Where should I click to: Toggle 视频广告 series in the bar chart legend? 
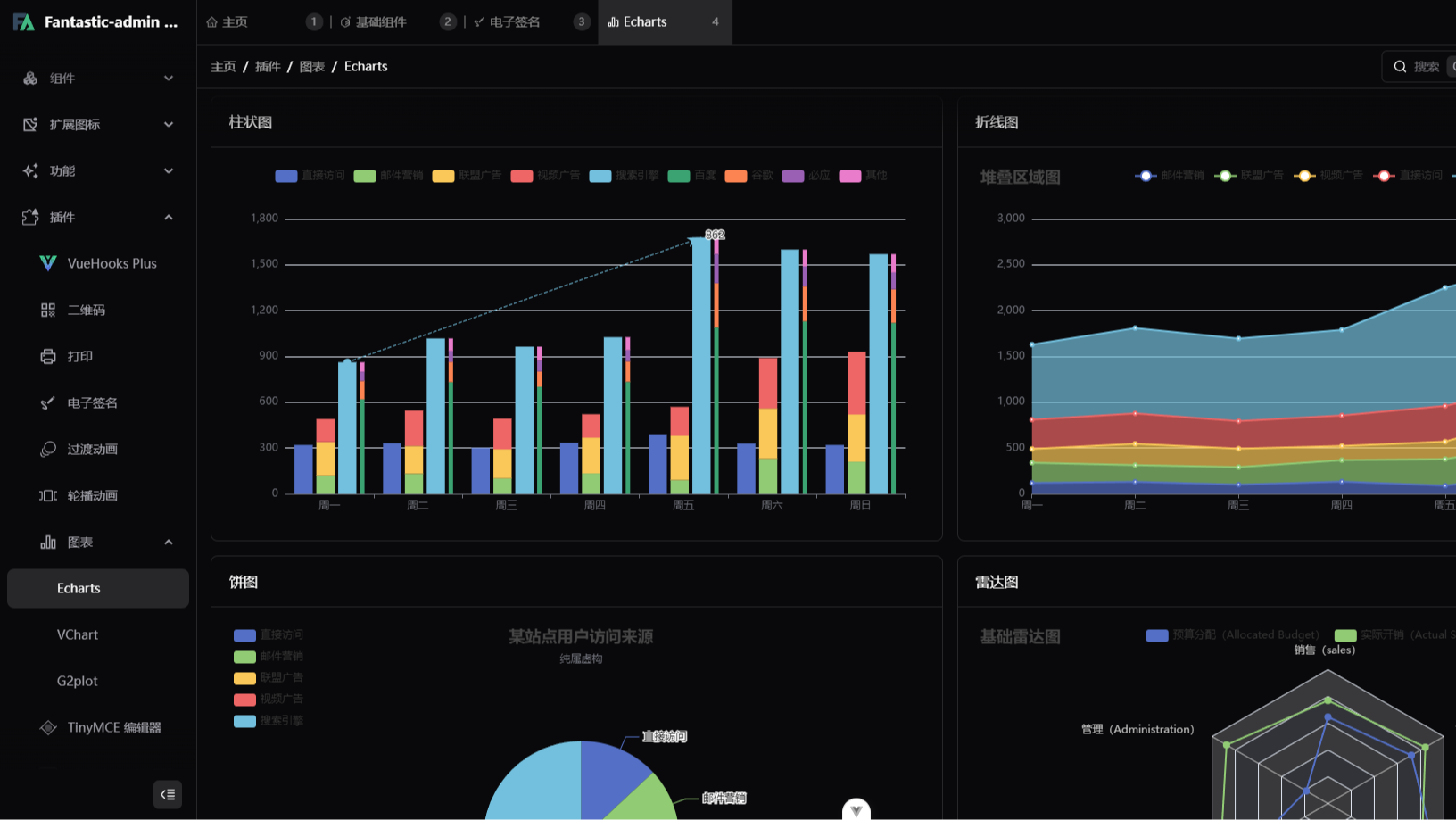[x=545, y=176]
